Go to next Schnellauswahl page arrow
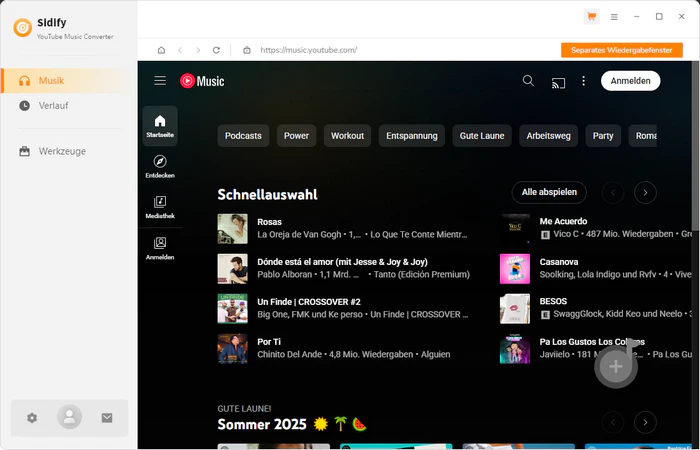 coord(645,193)
